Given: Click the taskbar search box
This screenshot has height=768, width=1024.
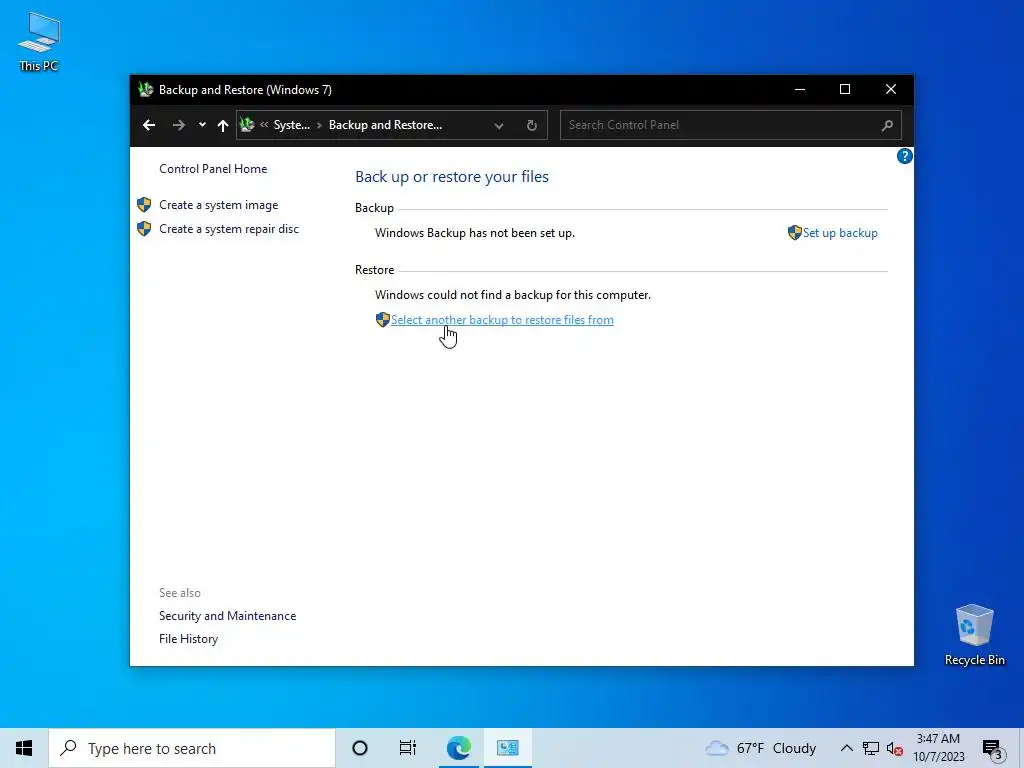Looking at the screenshot, I should point(192,748).
